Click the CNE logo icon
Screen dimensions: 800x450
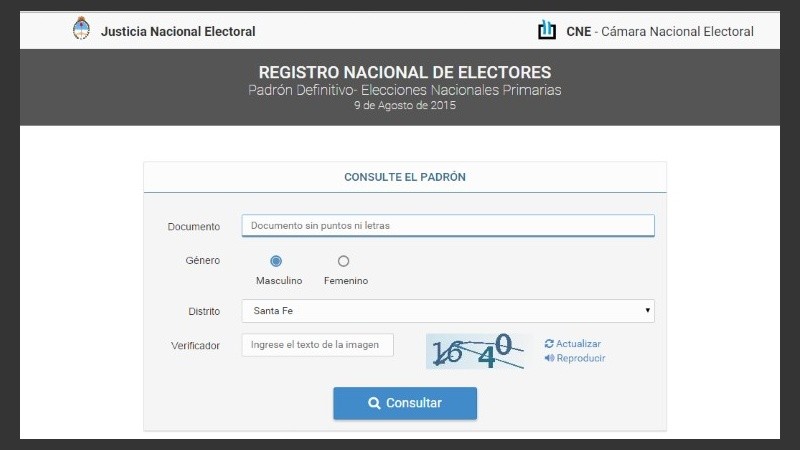[x=547, y=30]
